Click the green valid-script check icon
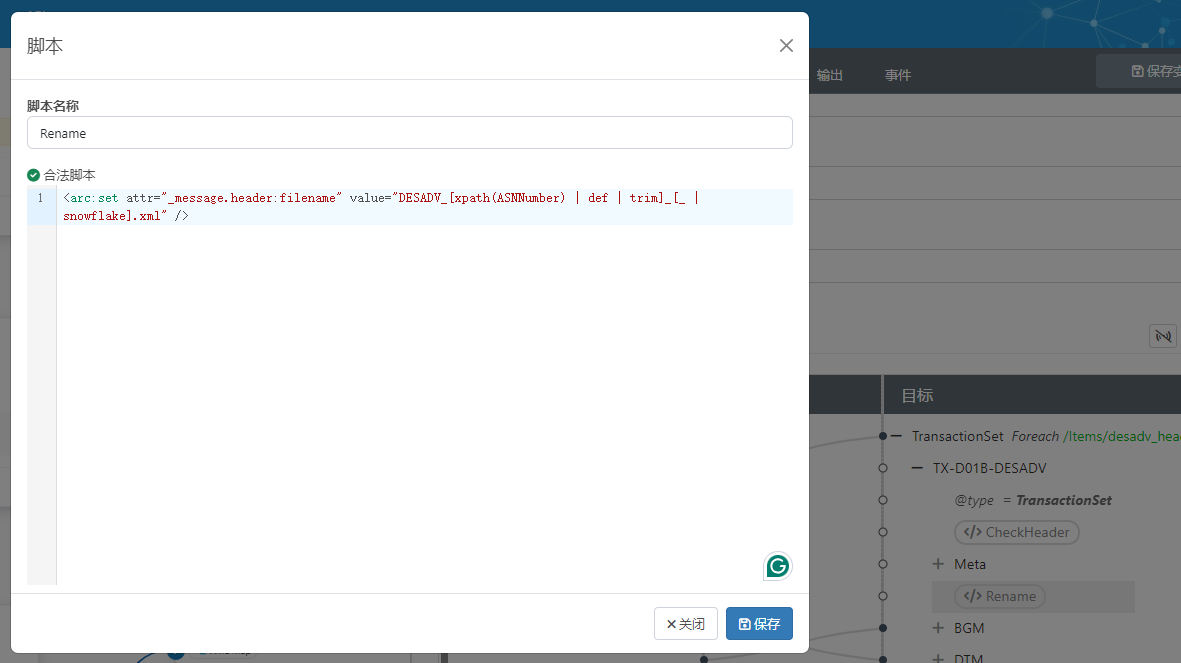The image size is (1181, 663). tap(33, 174)
